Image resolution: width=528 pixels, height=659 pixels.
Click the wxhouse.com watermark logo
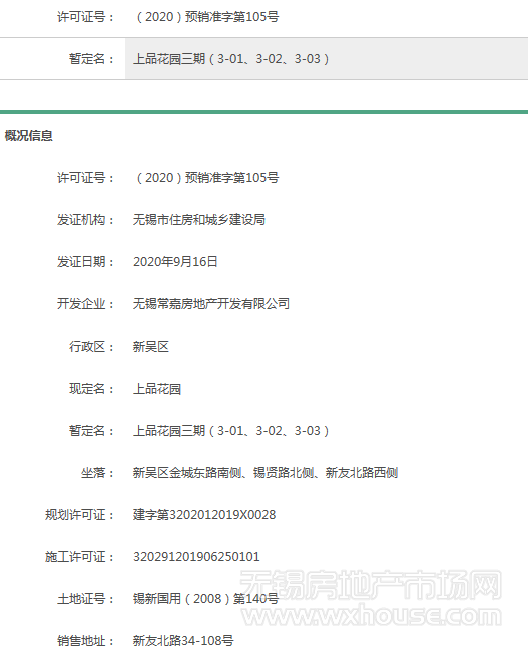(x=371, y=599)
